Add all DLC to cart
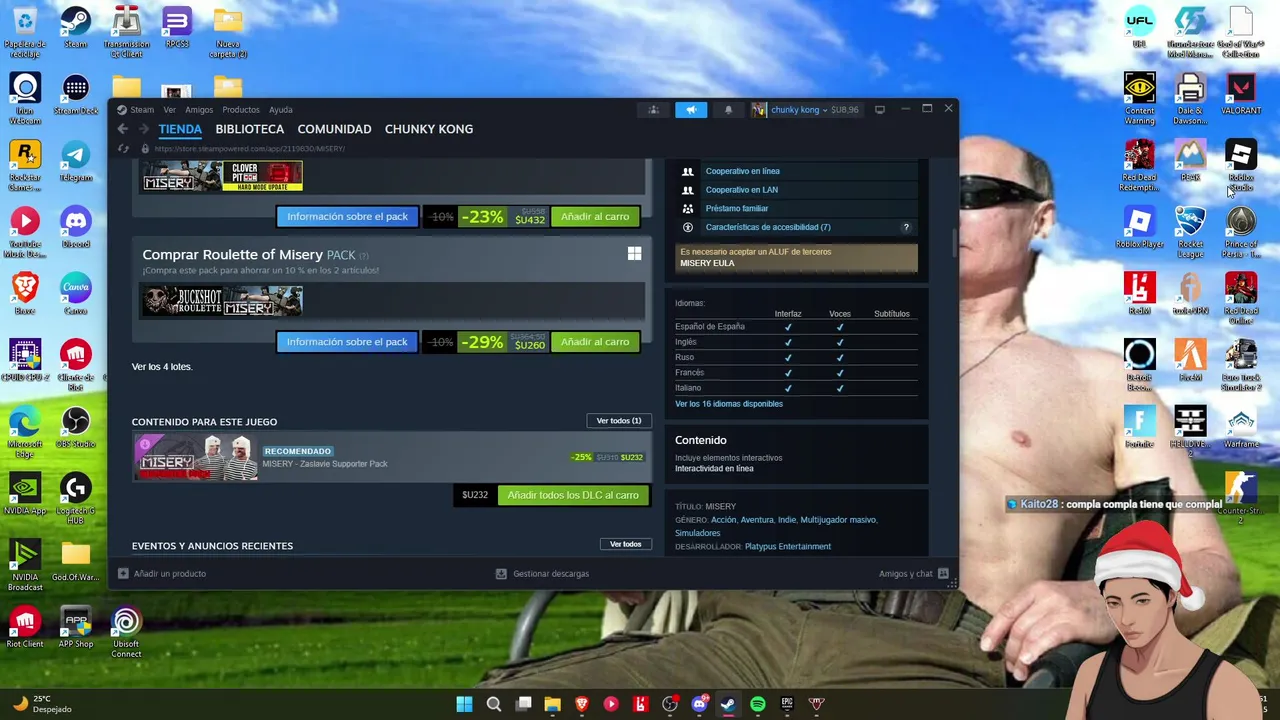 pyautogui.click(x=573, y=495)
